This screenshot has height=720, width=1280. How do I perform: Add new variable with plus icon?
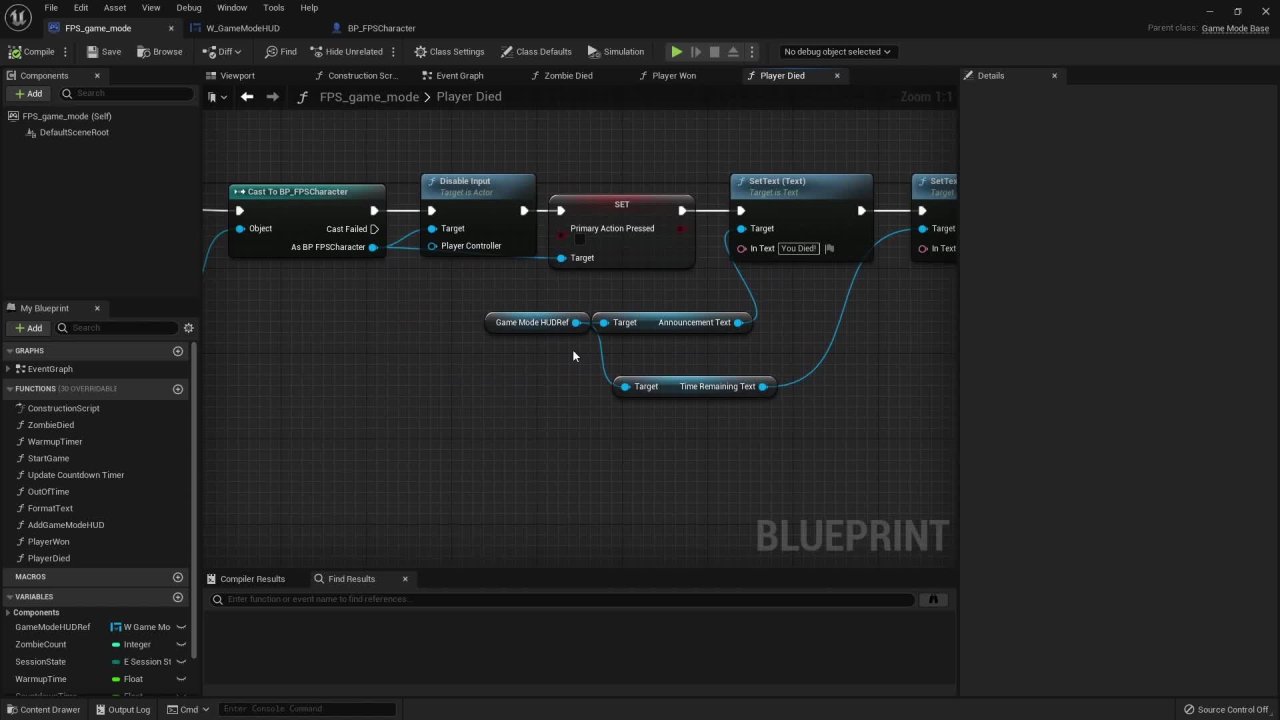[x=178, y=597]
